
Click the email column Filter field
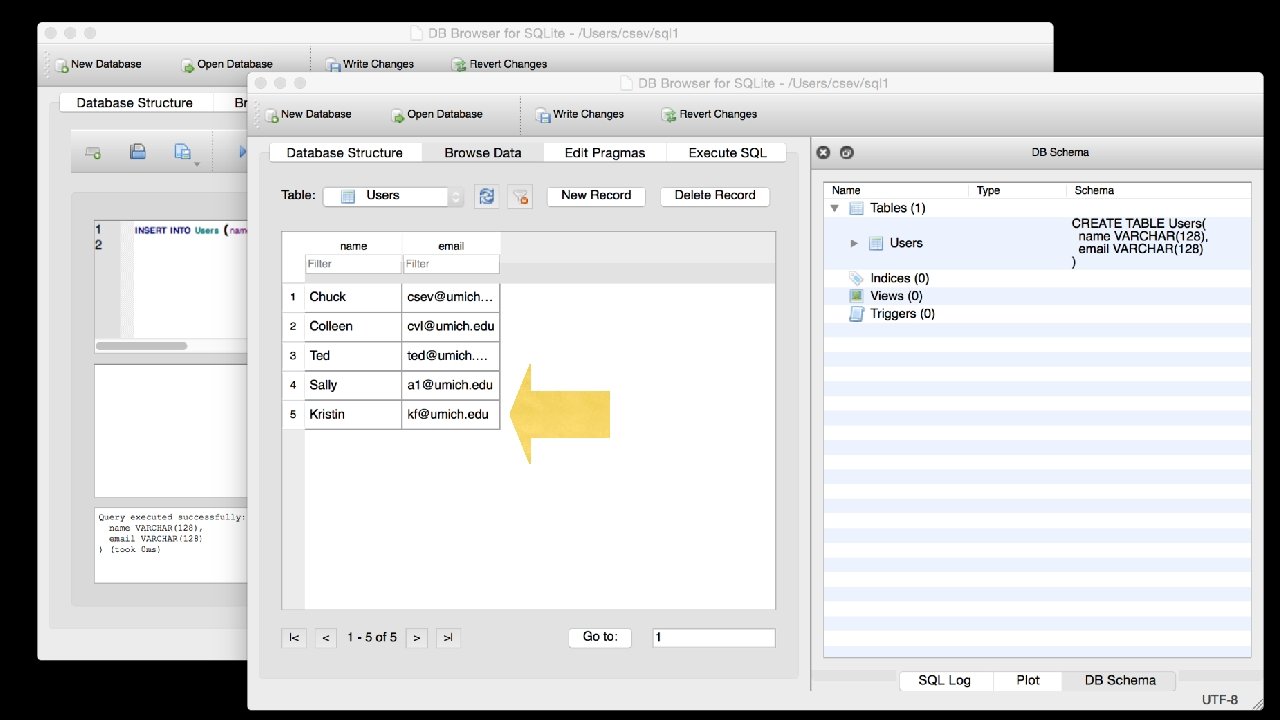point(451,264)
